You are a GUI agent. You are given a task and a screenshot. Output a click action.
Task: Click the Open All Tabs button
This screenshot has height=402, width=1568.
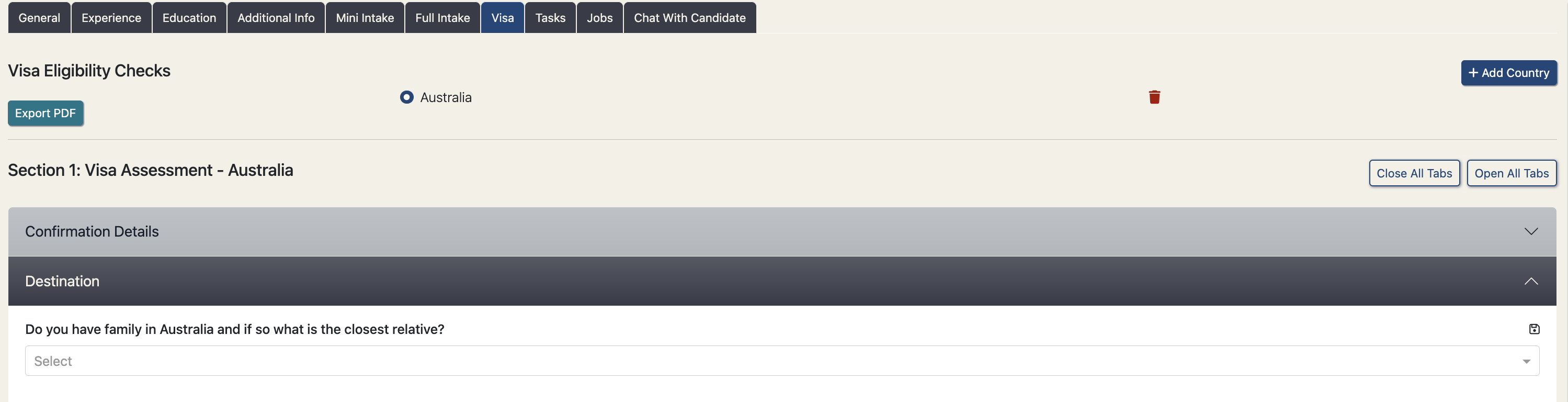tap(1512, 173)
